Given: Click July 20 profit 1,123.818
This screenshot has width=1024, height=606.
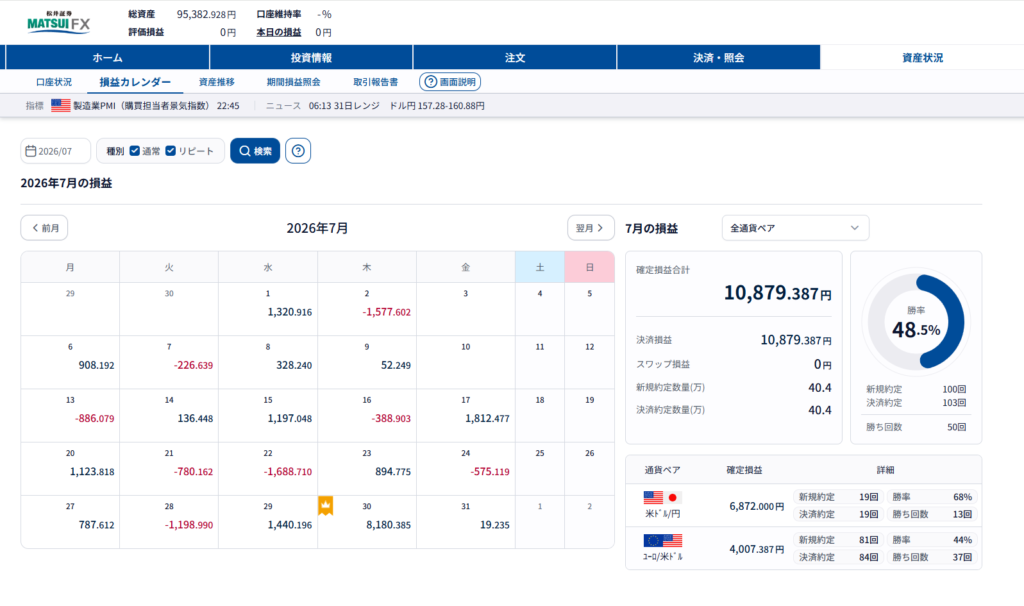Looking at the screenshot, I should click(92, 471).
